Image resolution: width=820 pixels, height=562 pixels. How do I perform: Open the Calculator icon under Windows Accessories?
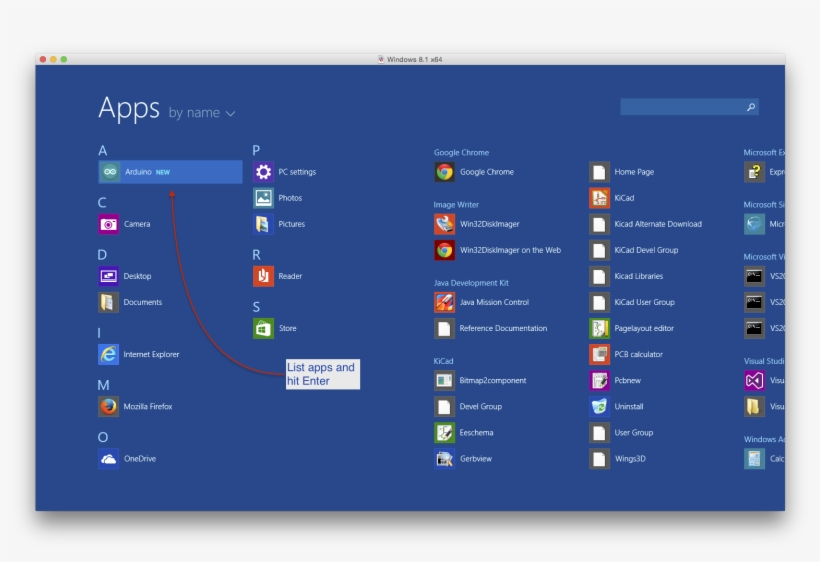click(754, 459)
